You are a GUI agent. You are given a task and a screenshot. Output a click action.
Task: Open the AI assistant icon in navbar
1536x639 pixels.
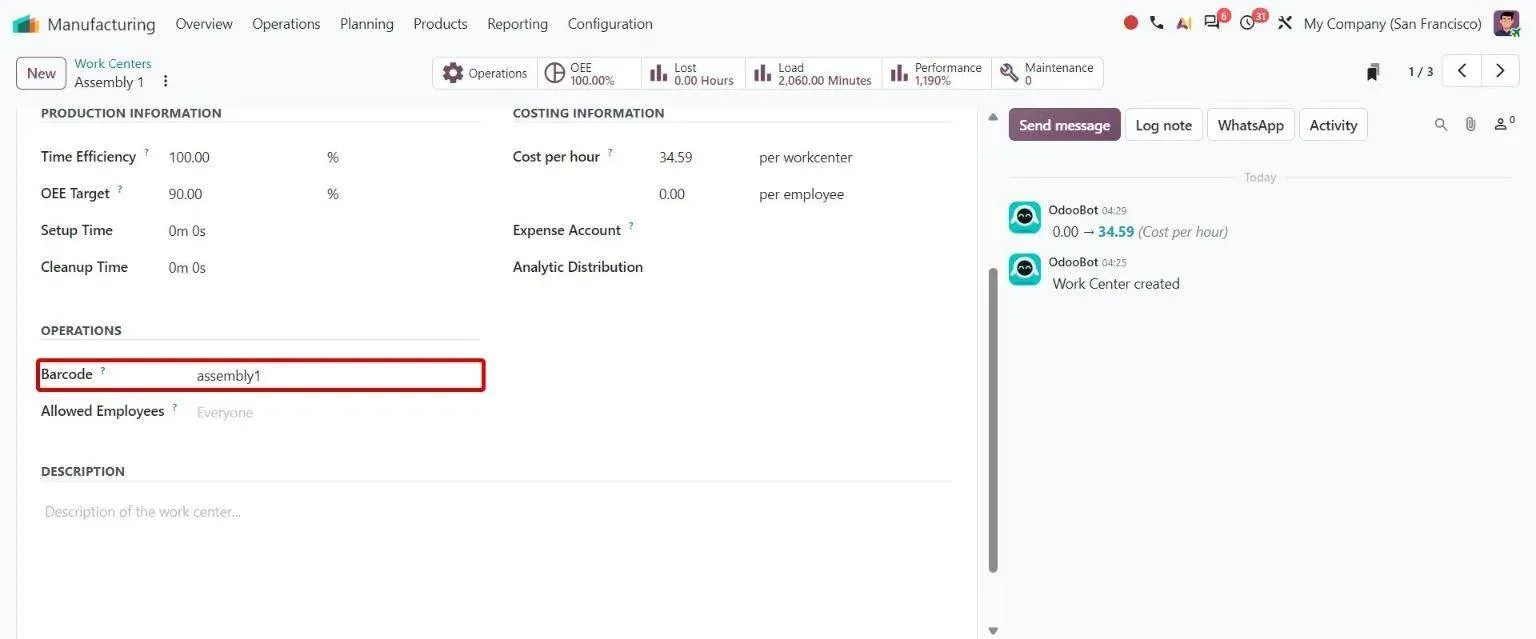1184,23
